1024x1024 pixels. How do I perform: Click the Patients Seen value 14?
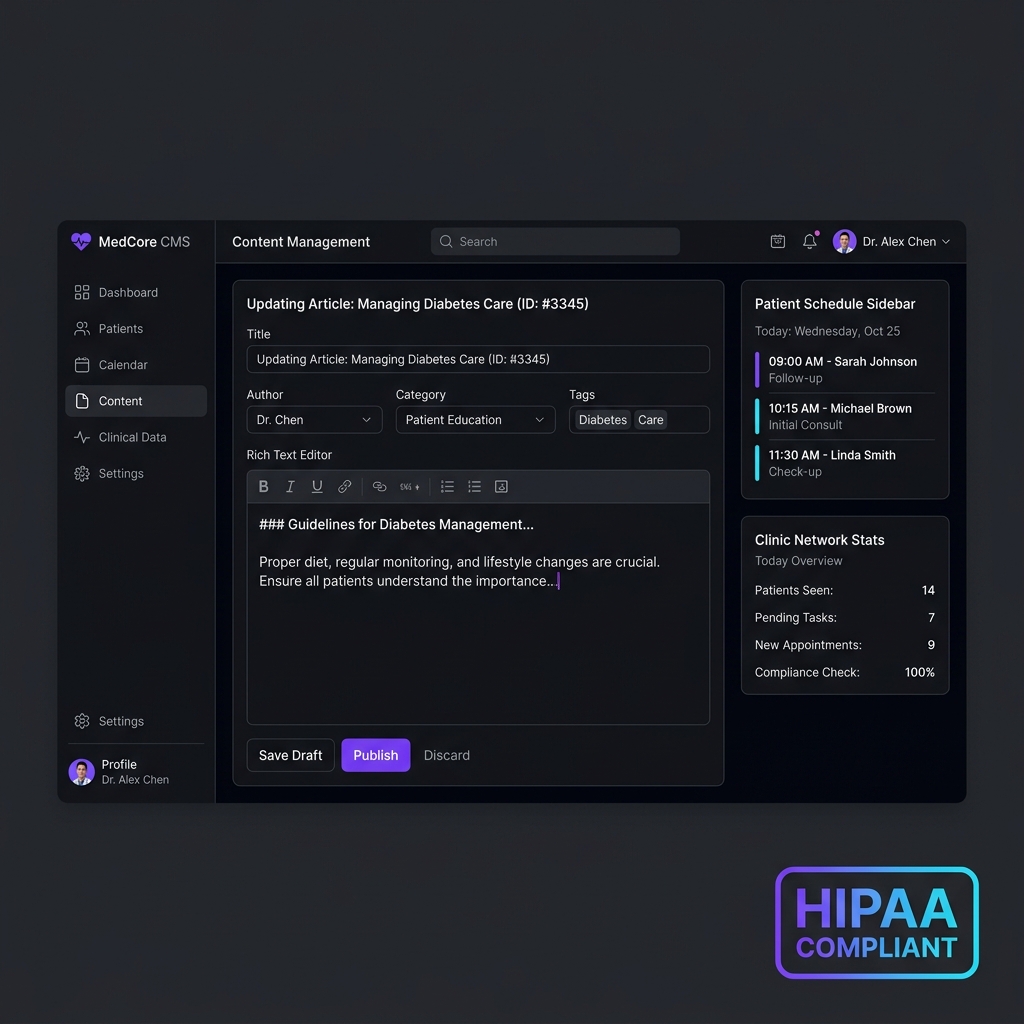click(928, 590)
